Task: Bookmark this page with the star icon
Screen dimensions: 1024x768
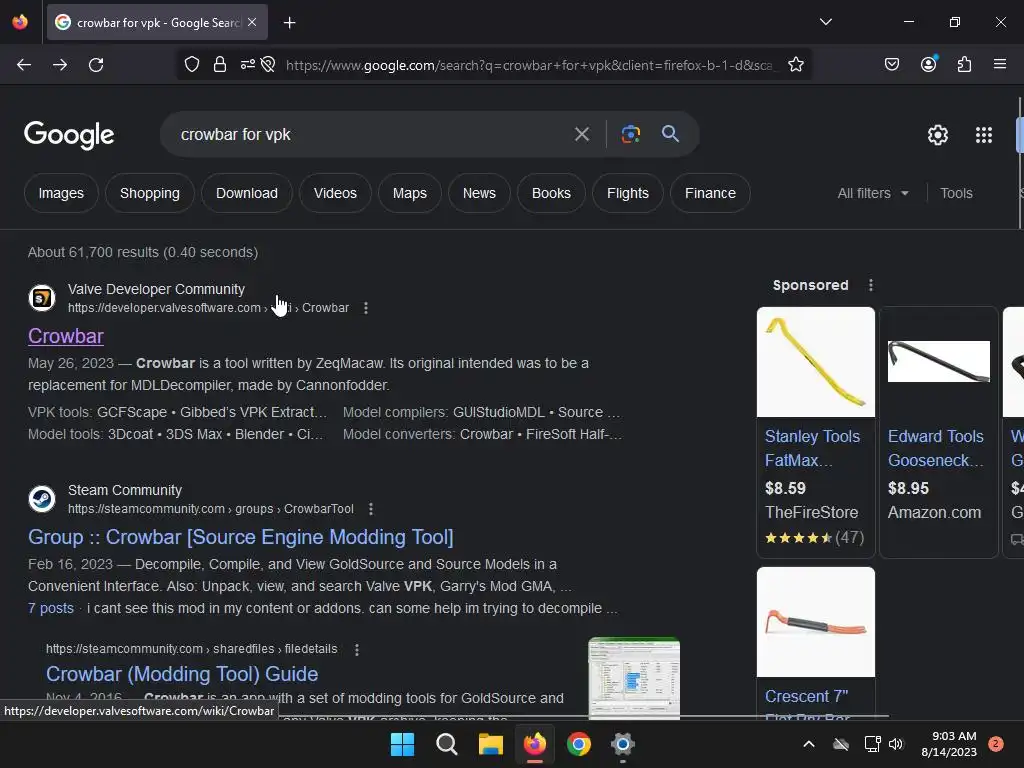Action: [795, 65]
